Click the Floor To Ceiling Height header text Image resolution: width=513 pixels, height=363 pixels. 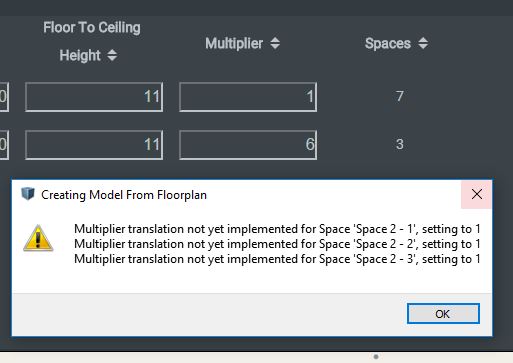point(92,41)
